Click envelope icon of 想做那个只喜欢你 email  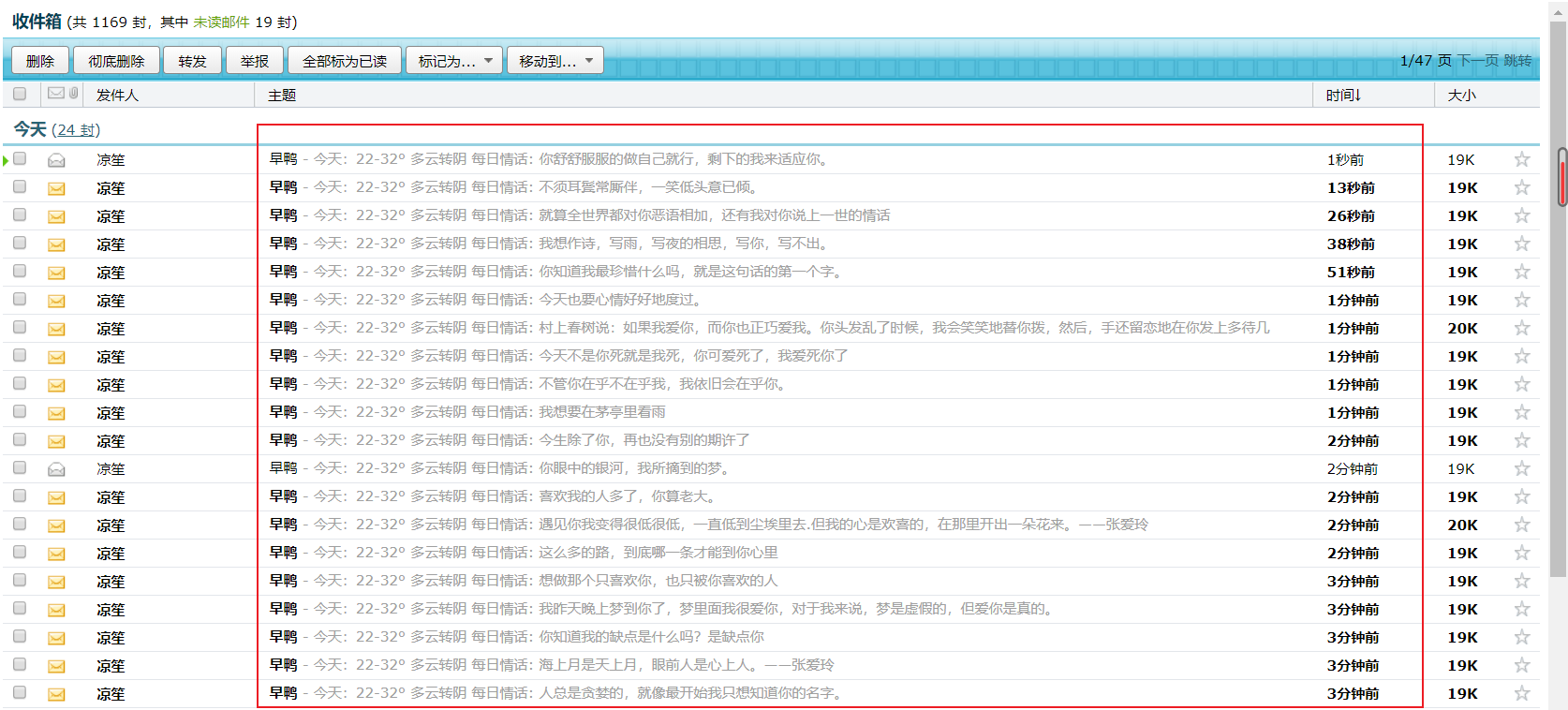56,582
